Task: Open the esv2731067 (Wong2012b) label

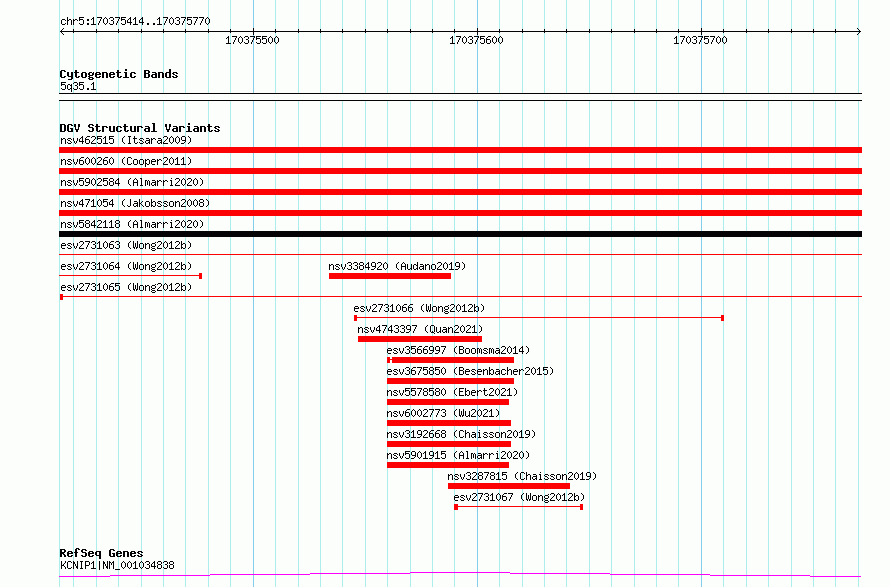Action: pyautogui.click(x=519, y=497)
